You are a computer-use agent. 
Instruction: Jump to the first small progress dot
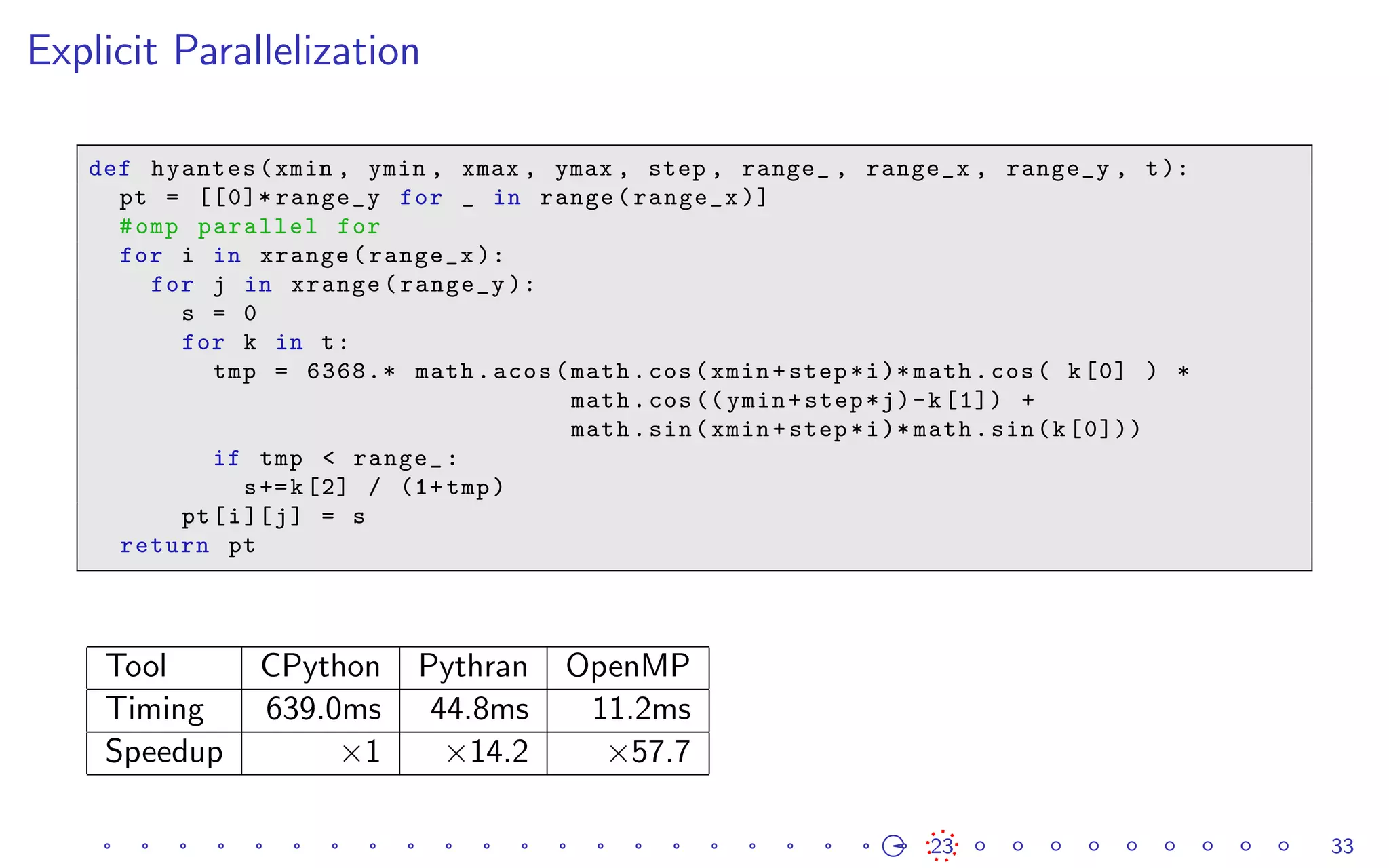pos(107,846)
